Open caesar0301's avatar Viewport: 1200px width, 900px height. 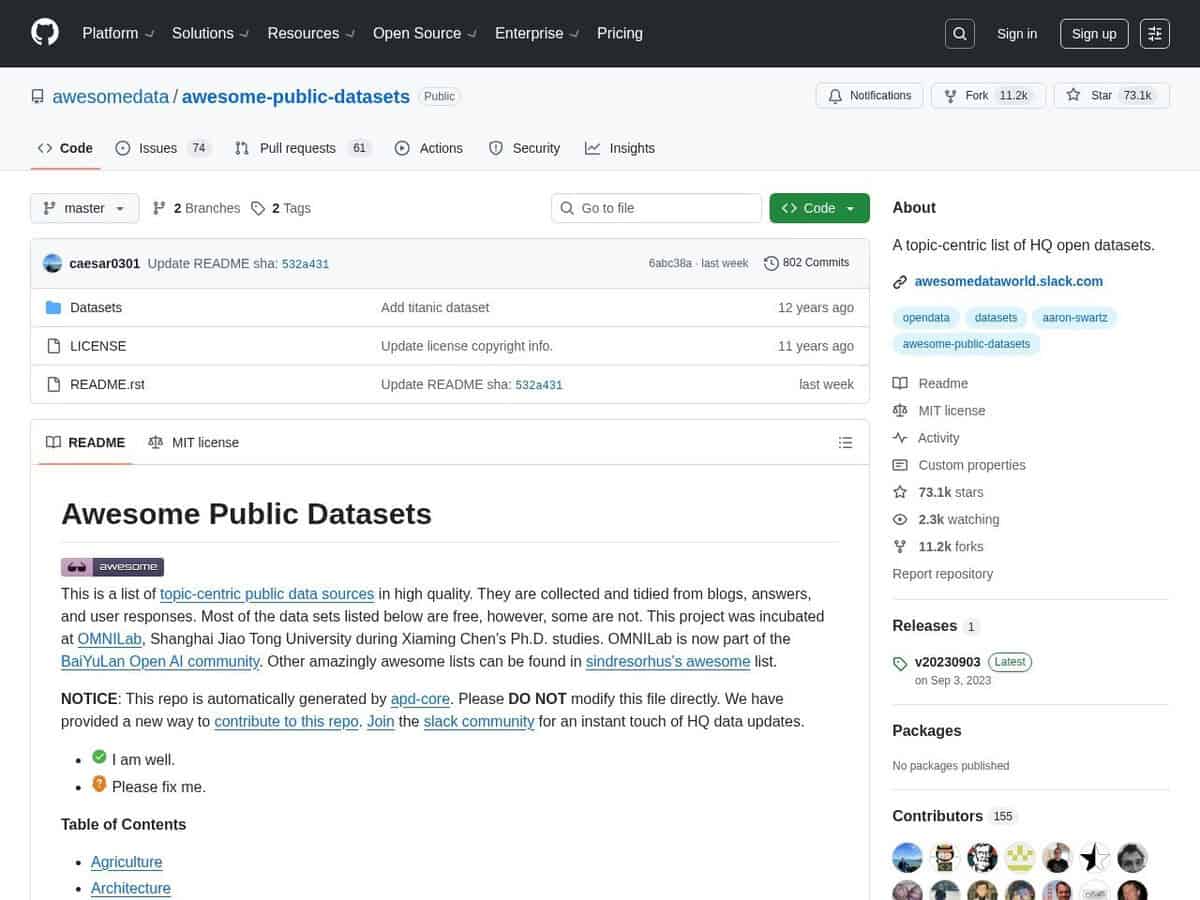[x=53, y=264]
